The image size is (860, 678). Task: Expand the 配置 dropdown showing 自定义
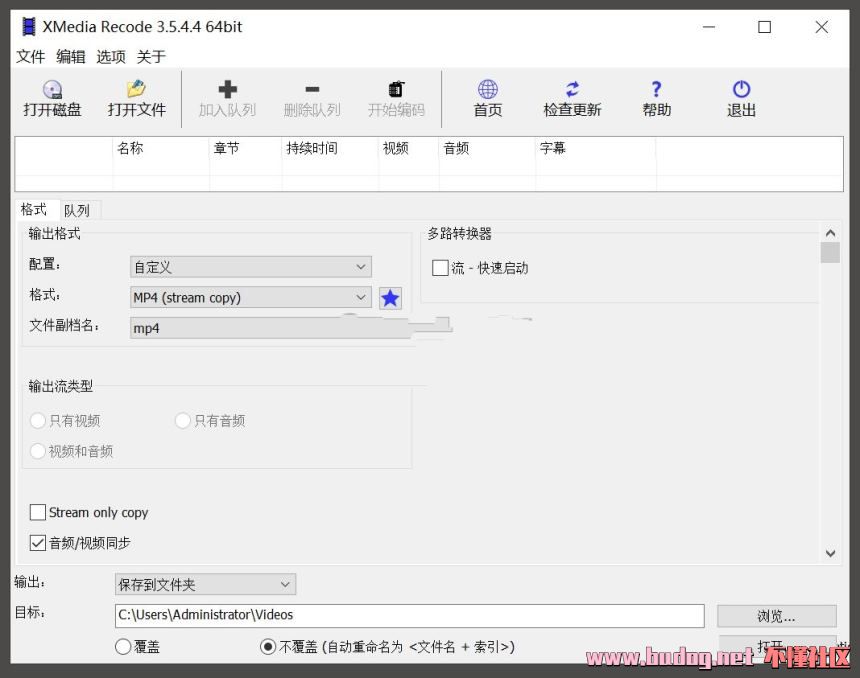pos(251,267)
